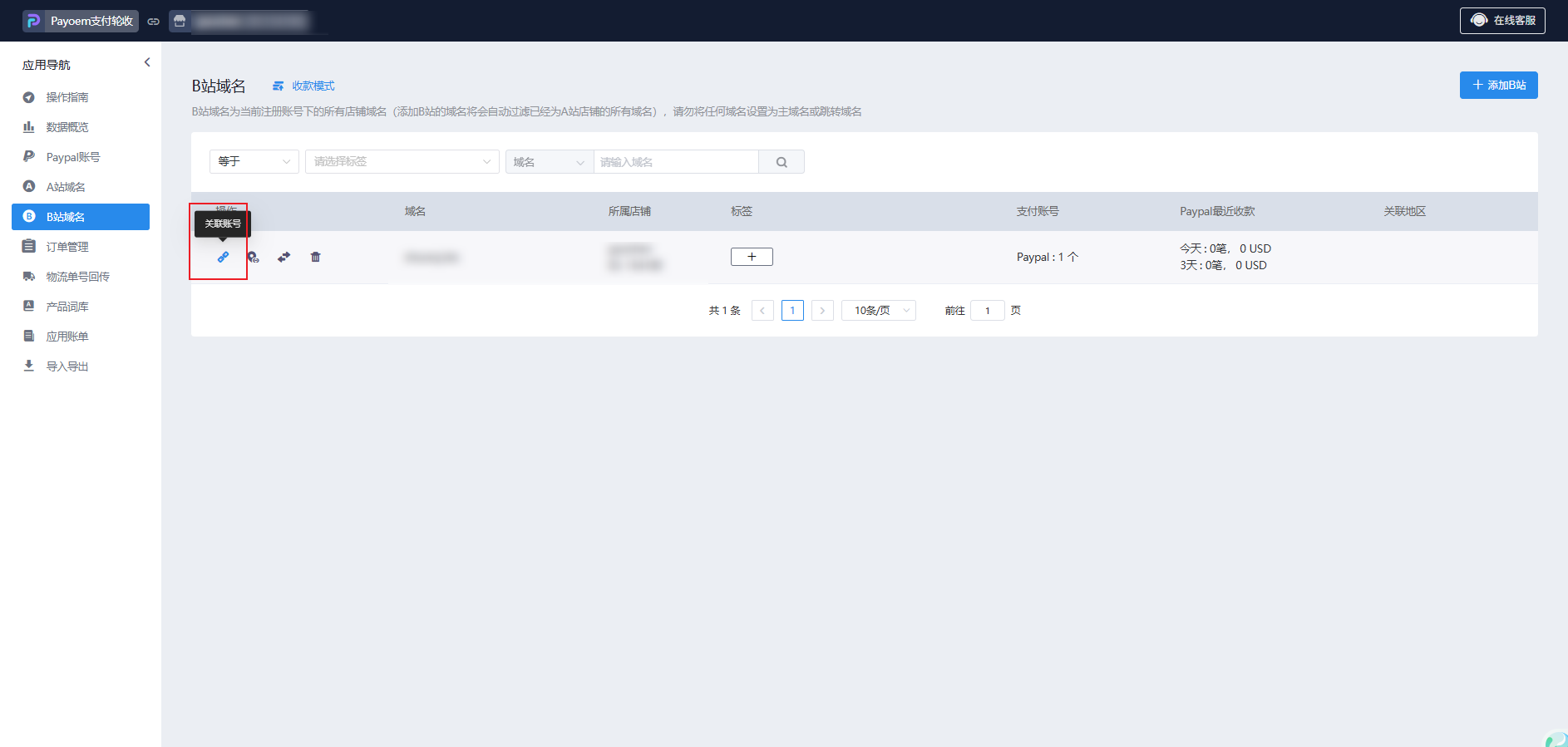
Task: Click the search magnifier button
Action: click(782, 162)
